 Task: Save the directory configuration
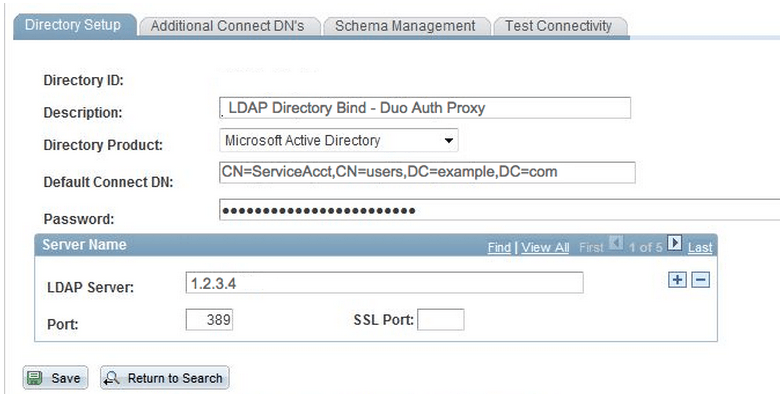pyautogui.click(x=55, y=378)
